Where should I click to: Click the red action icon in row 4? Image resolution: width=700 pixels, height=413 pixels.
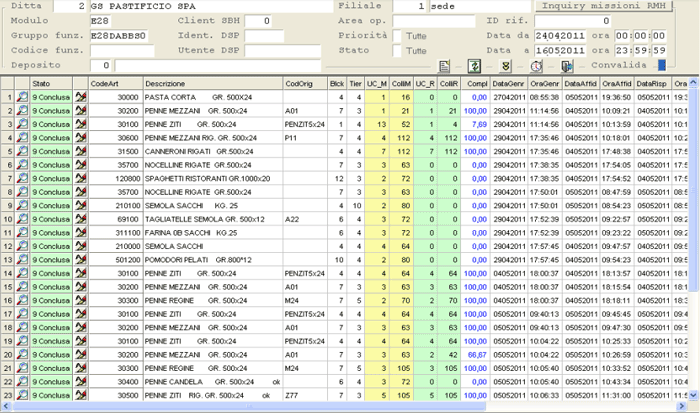[81, 138]
